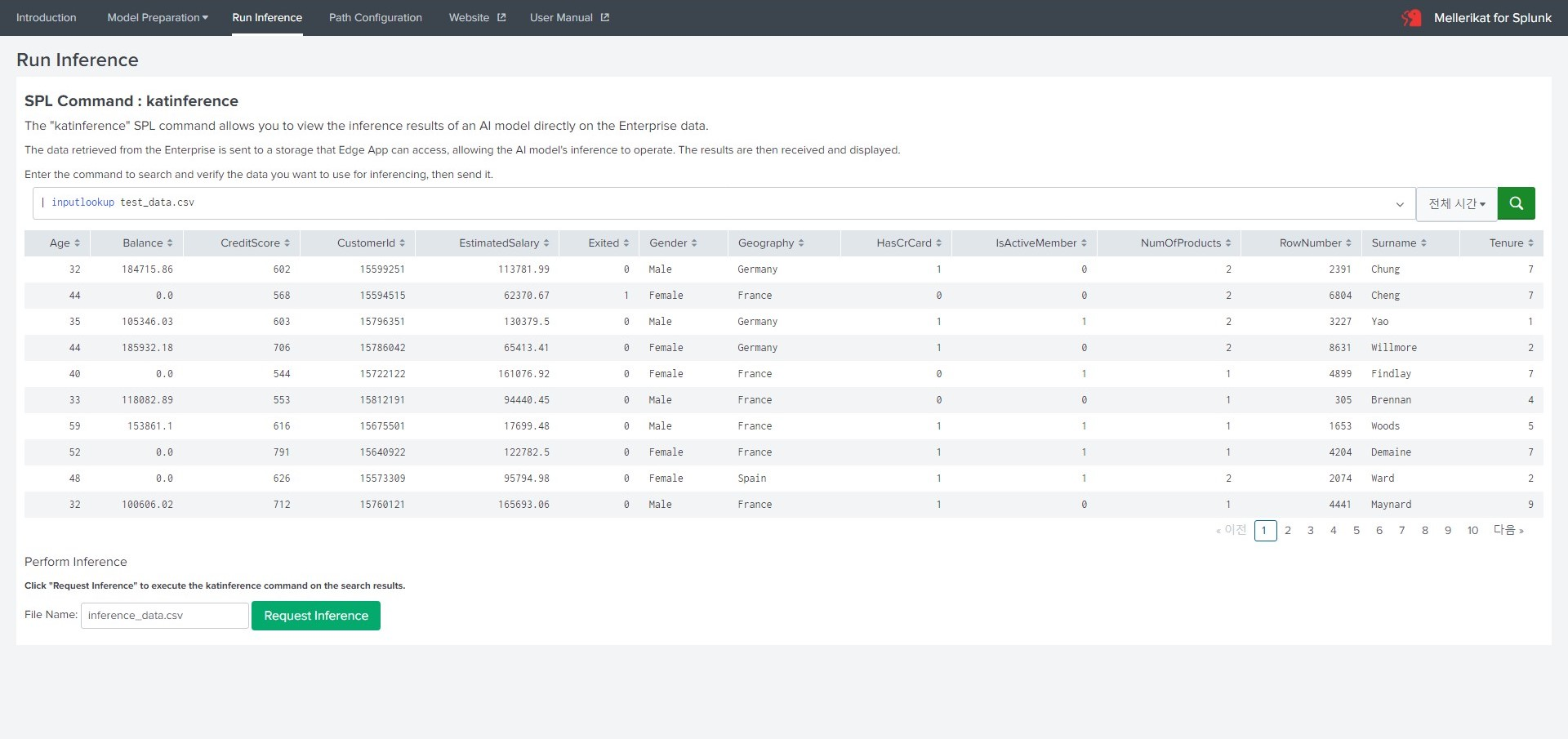
Task: Click the green search magnifier button
Action: pyautogui.click(x=1516, y=203)
